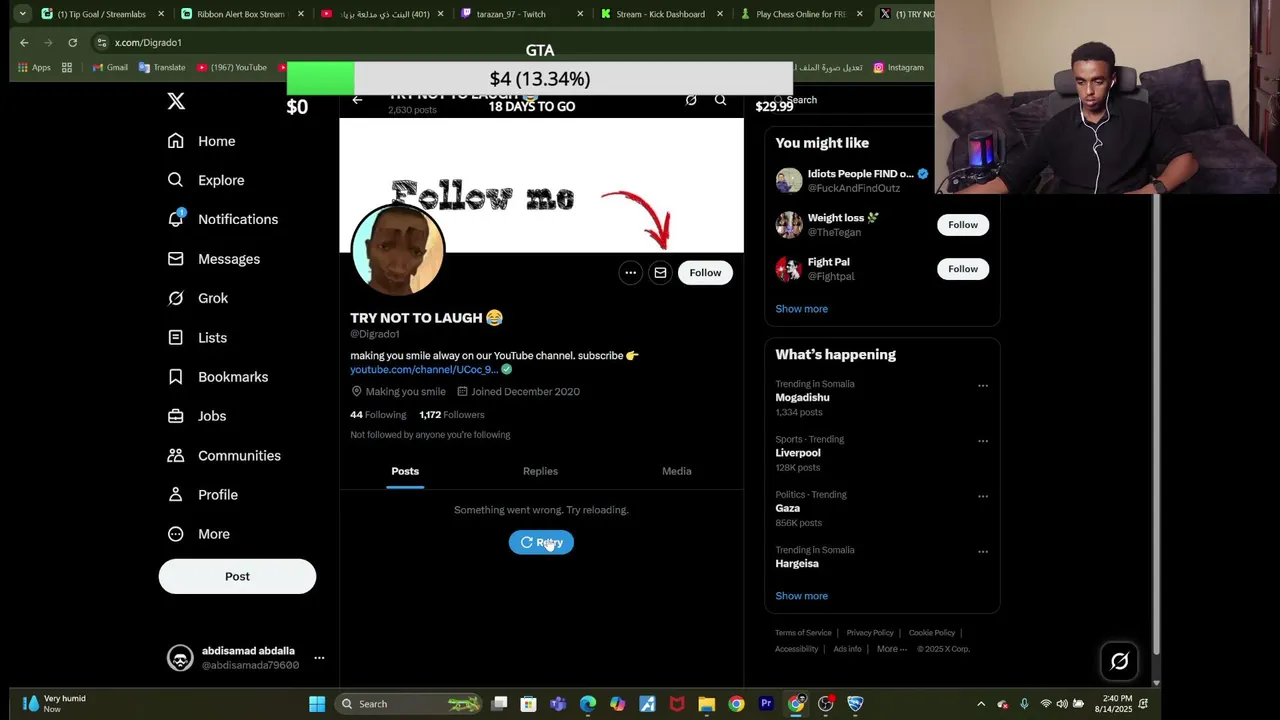Open the Bookmarks icon in the sidebar

click(176, 377)
